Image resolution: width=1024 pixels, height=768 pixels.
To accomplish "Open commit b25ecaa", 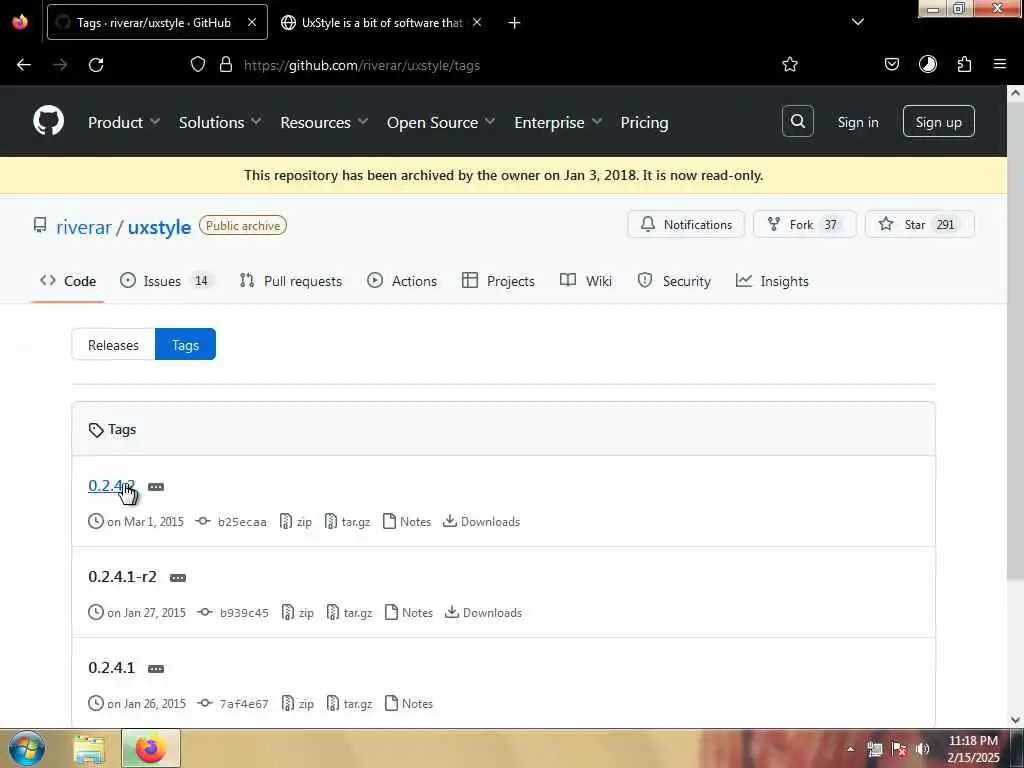I will 242,522.
